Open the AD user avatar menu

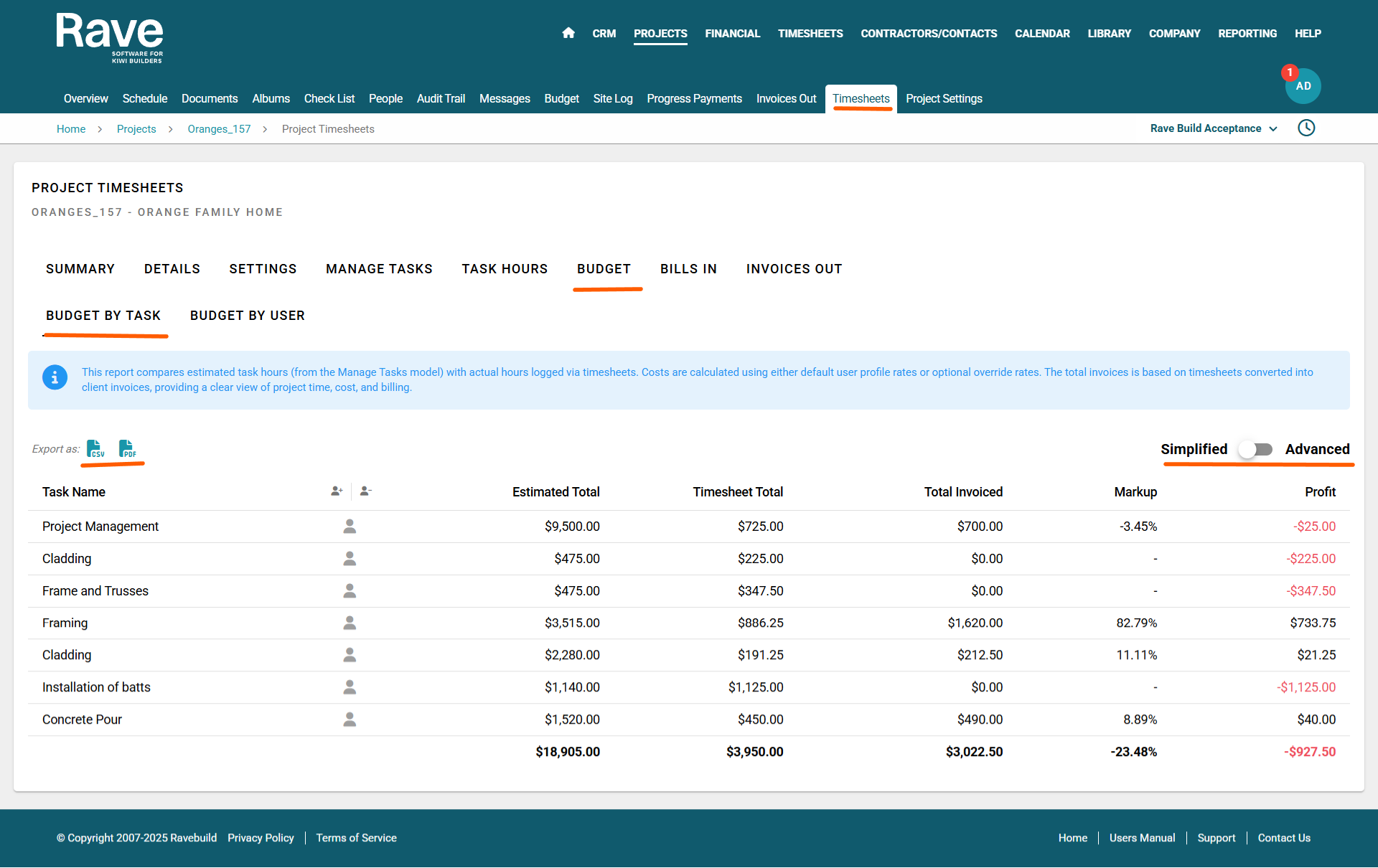pyautogui.click(x=1303, y=86)
